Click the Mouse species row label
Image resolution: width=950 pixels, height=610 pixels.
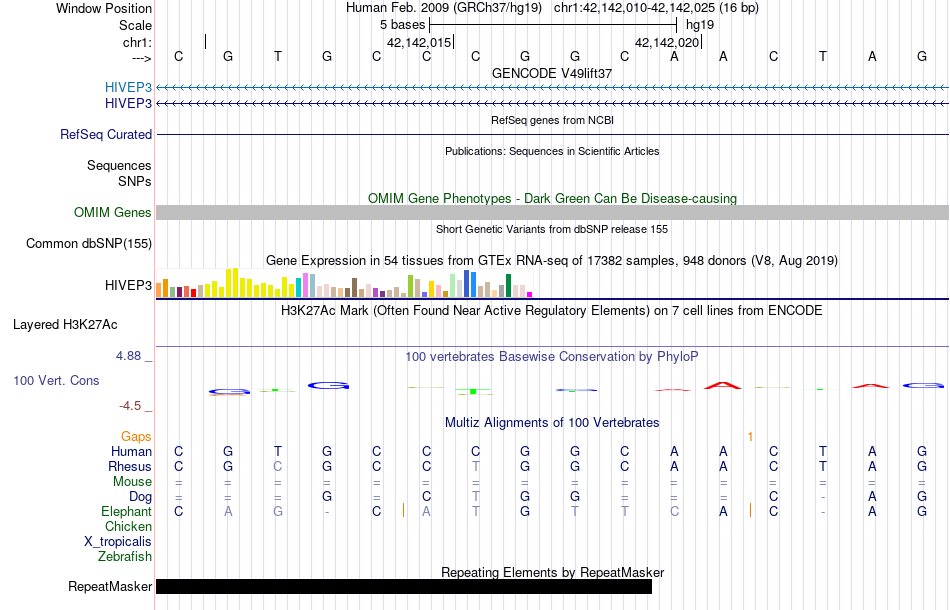pos(132,482)
